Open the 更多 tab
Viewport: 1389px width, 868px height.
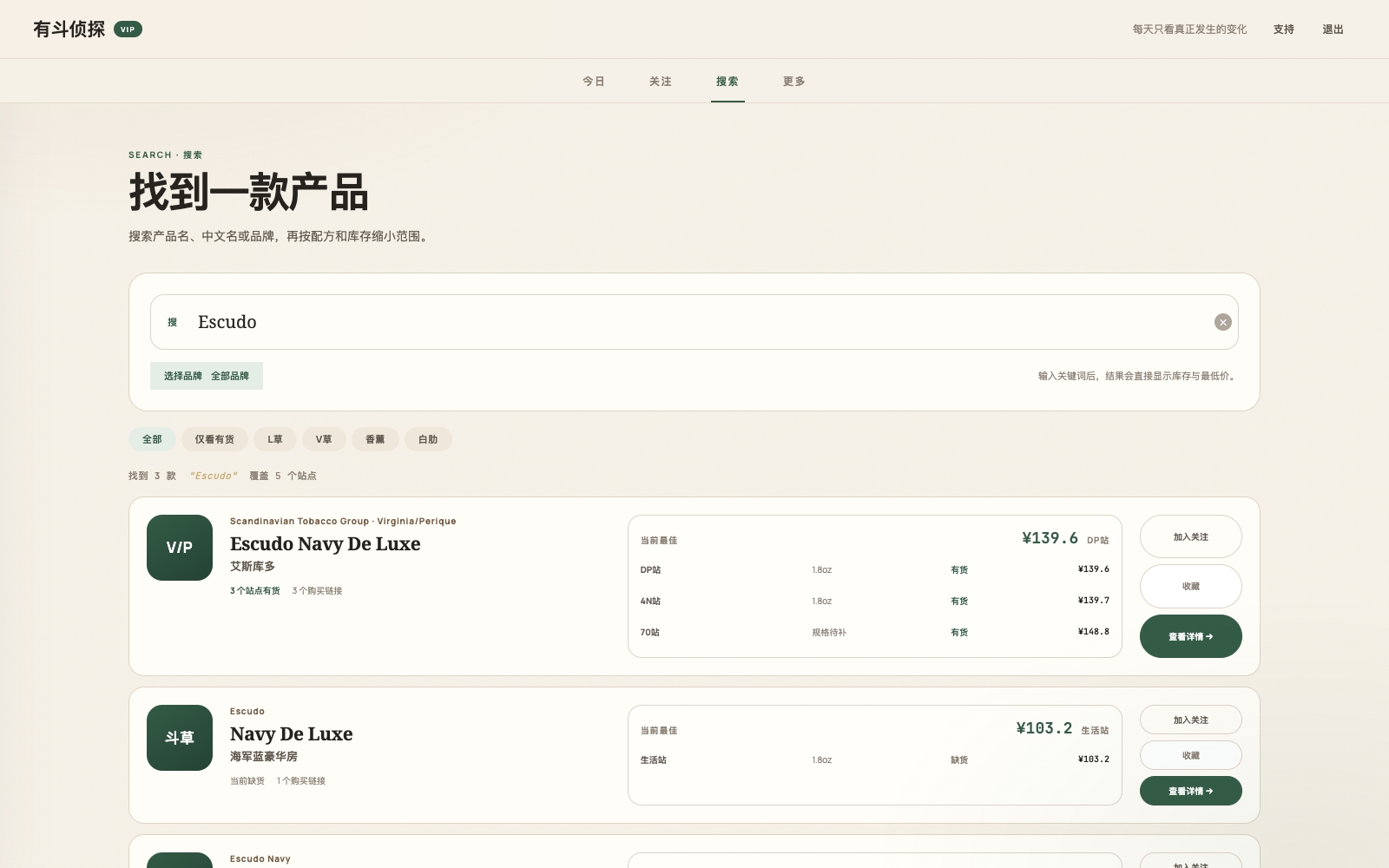[x=794, y=82]
